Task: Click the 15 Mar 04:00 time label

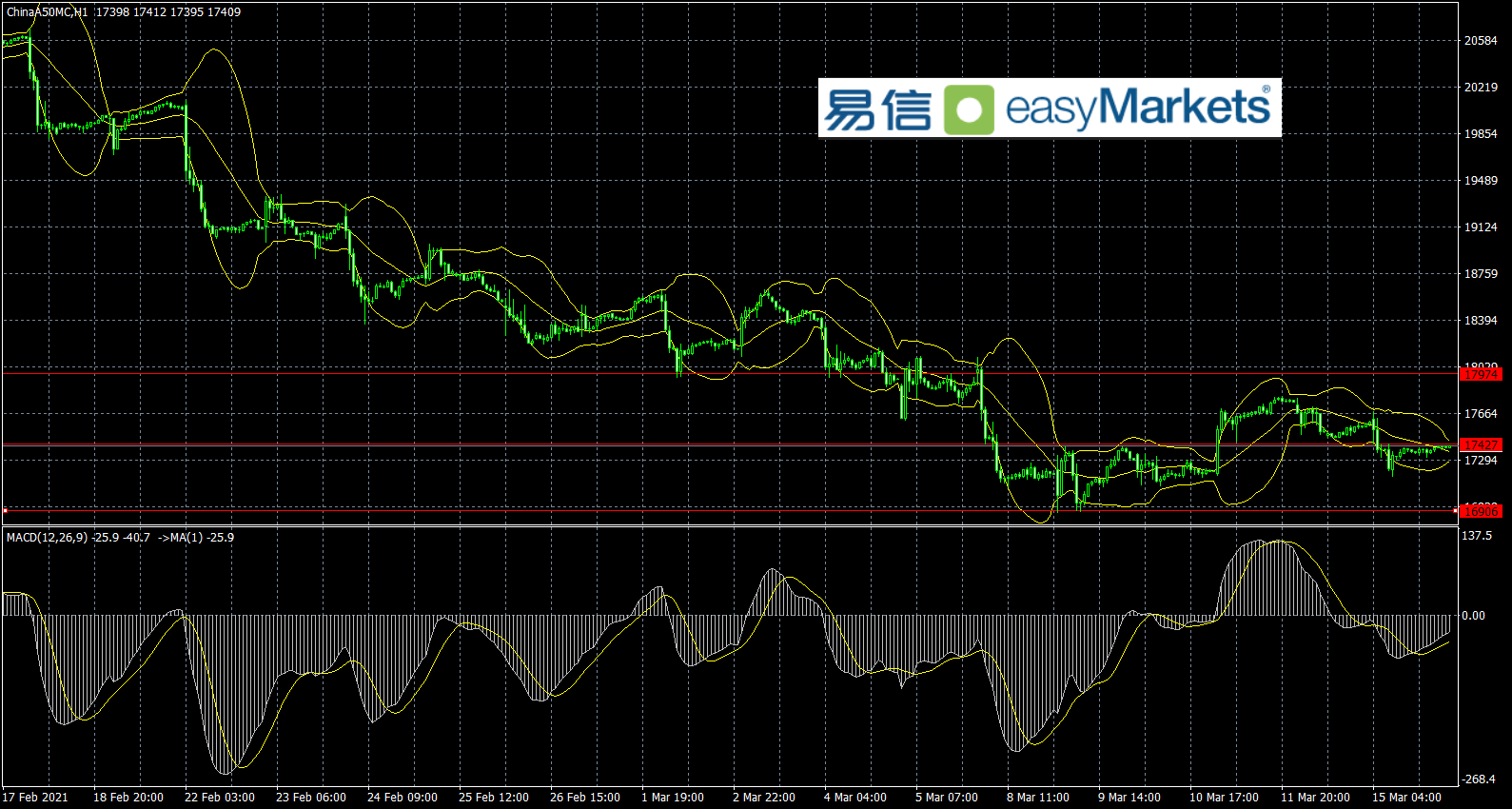Action: click(1406, 798)
